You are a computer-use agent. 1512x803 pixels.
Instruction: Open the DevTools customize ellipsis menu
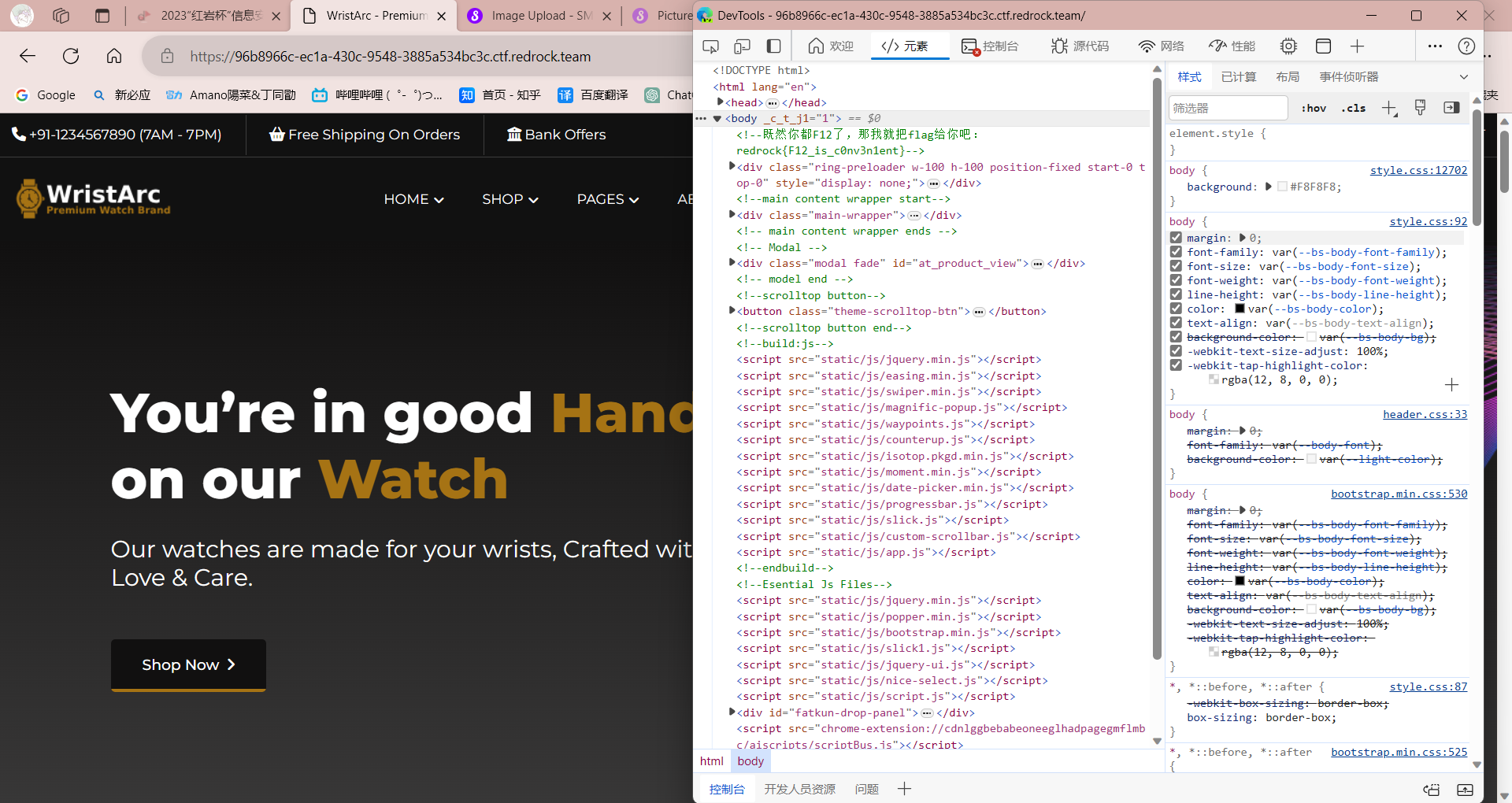pos(1435,46)
